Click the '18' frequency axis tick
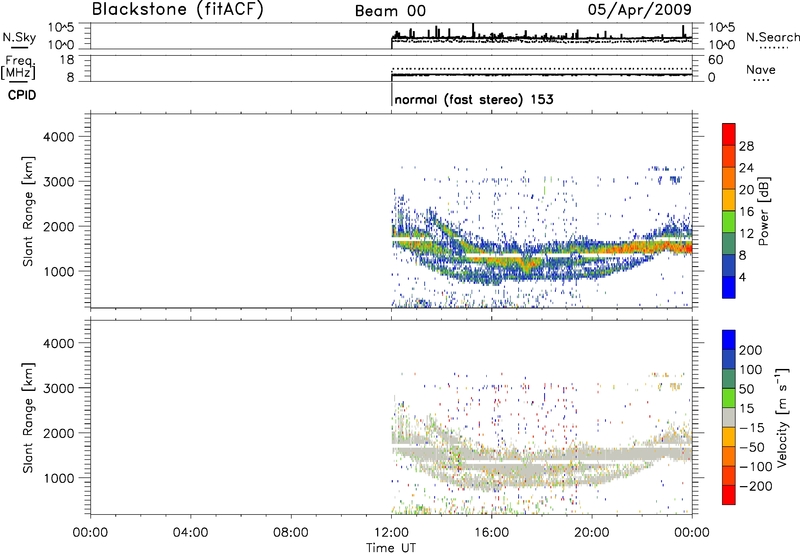 [x=67, y=60]
